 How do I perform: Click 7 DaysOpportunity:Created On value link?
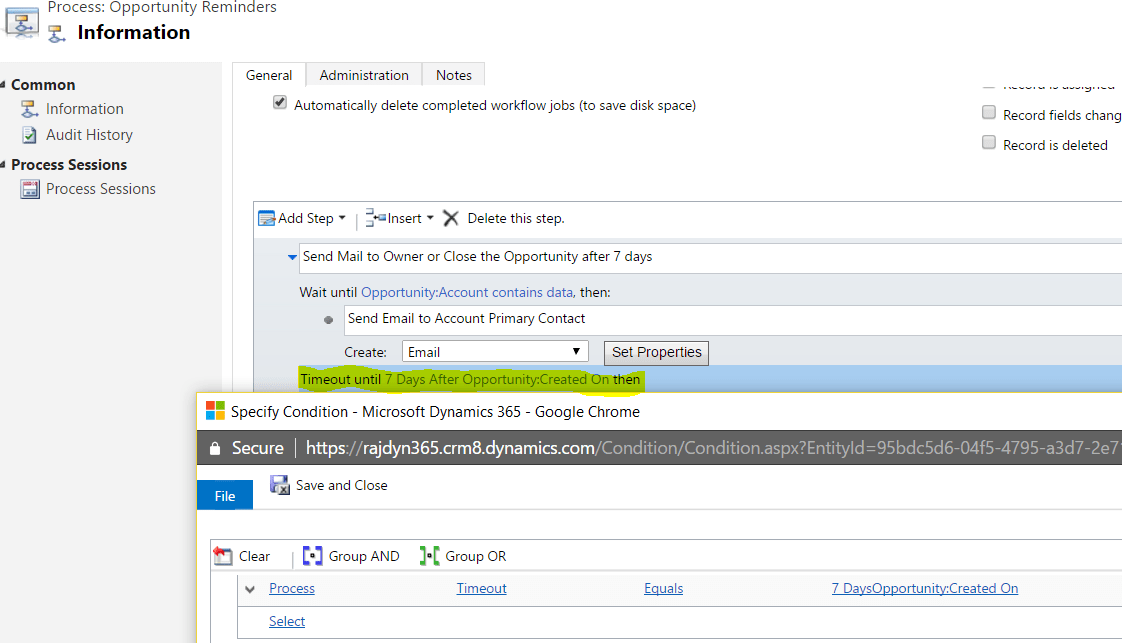pyautogui.click(x=925, y=588)
